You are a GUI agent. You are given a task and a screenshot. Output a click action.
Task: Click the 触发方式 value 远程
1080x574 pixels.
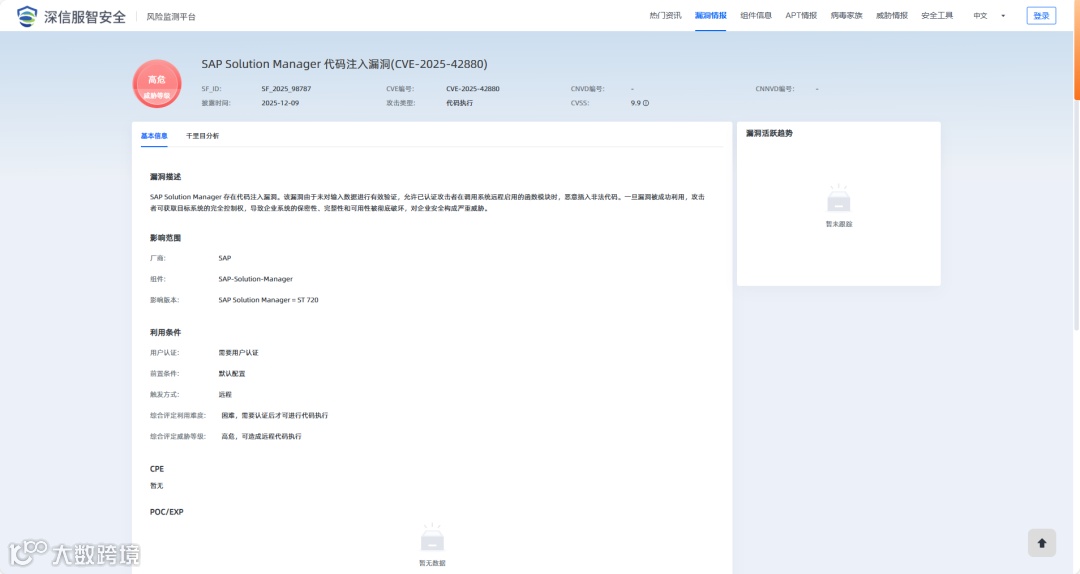coord(225,395)
